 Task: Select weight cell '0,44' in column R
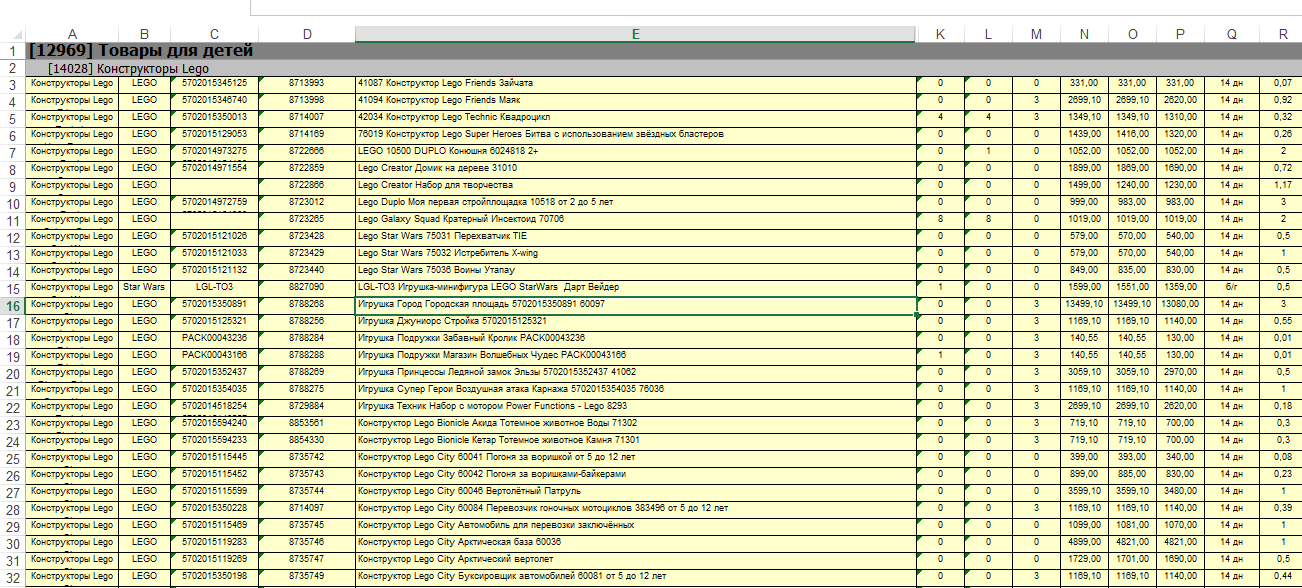(x=1282, y=576)
